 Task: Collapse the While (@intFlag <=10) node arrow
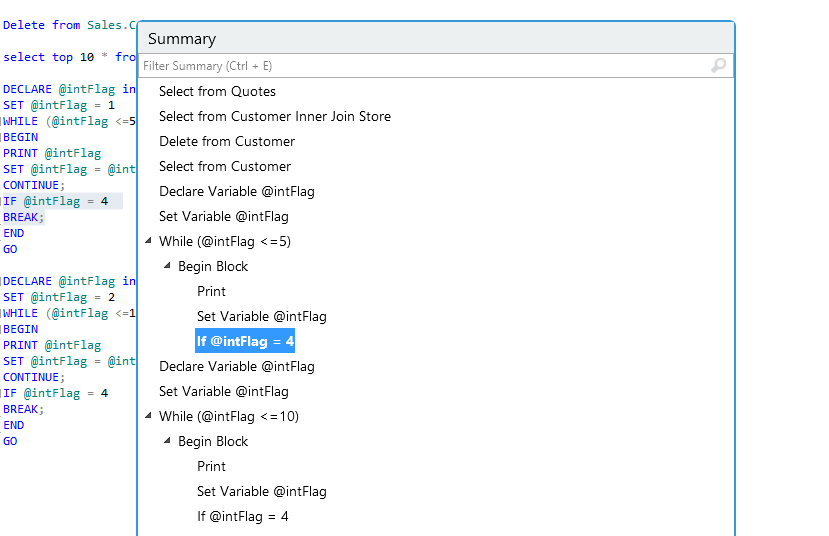(149, 416)
